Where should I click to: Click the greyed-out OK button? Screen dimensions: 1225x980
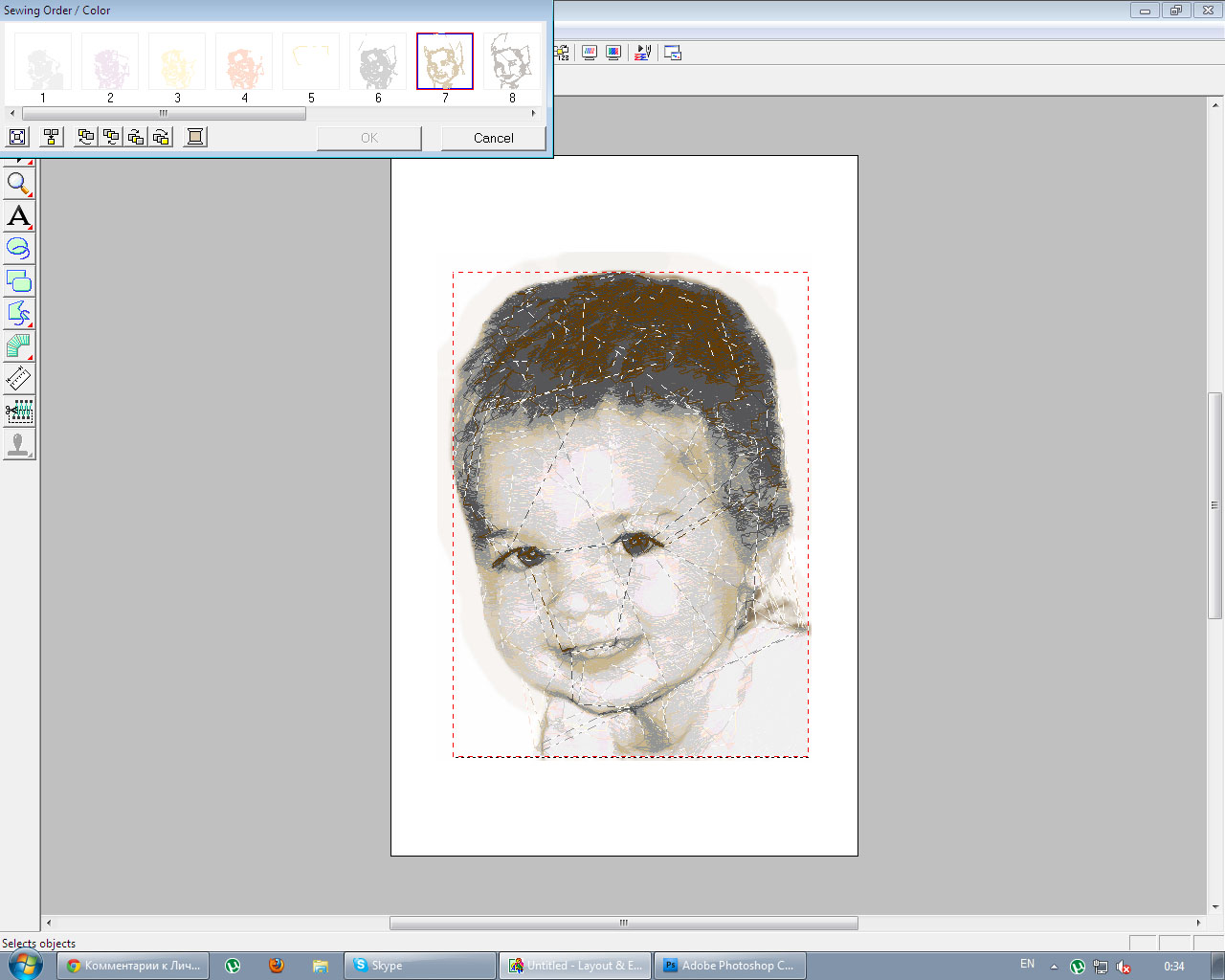click(369, 138)
